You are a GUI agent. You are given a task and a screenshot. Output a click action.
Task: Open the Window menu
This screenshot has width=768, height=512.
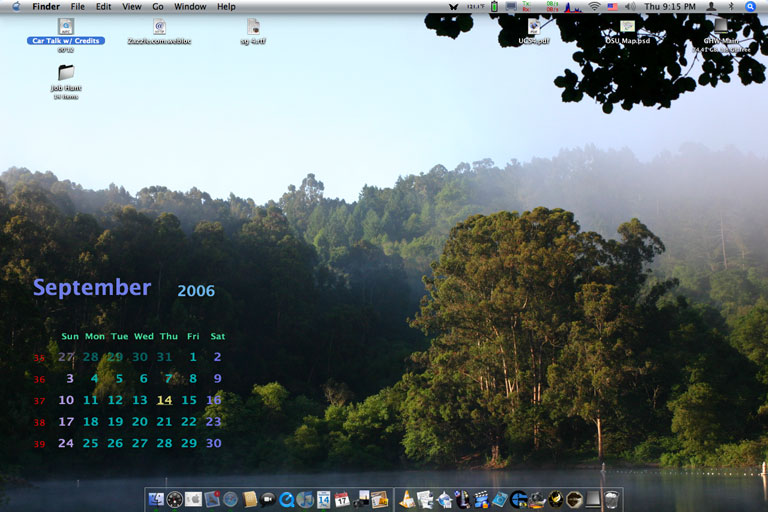pos(190,6)
